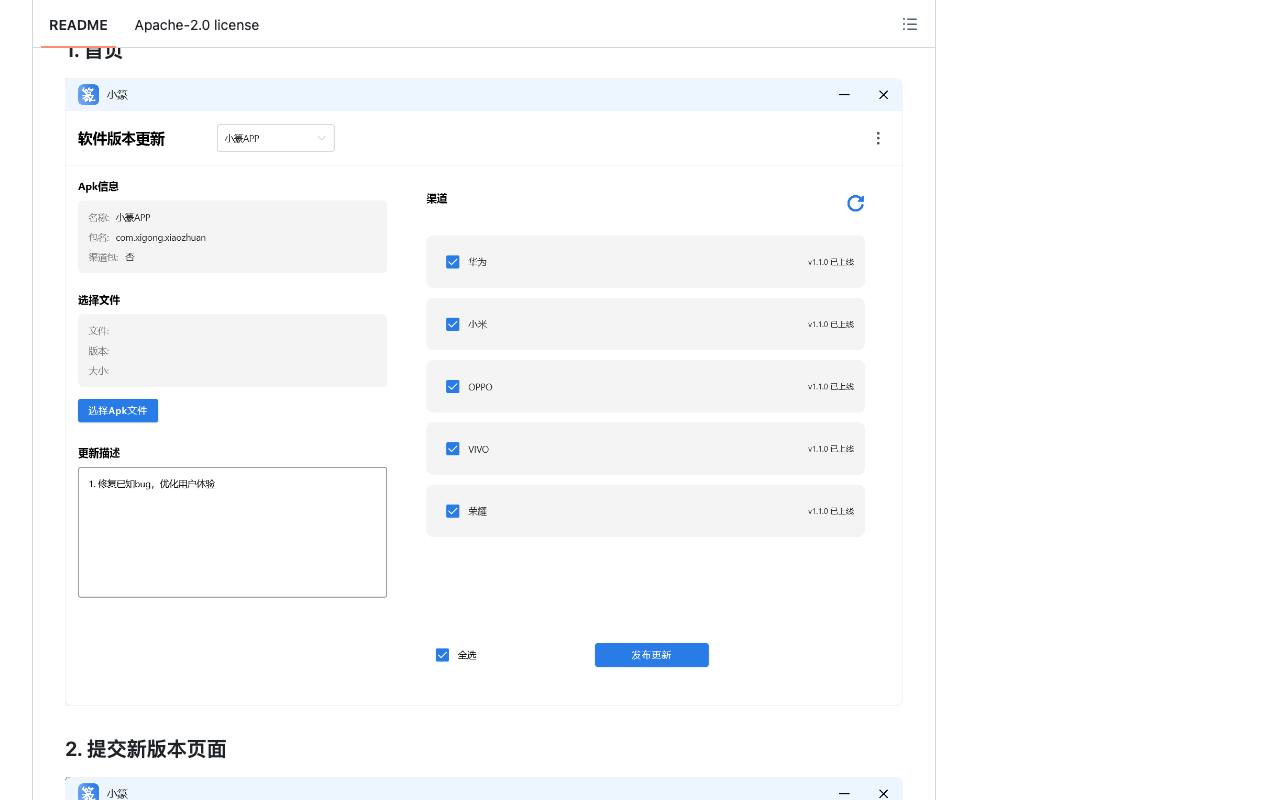This screenshot has height=800, width=1280.
Task: Toggle the 小米 channel checkbox
Action: (x=452, y=324)
